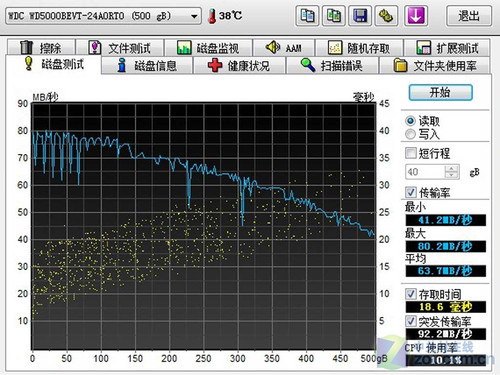The image size is (500, 375).
Task: Open the 健康状况 health tab
Action: (x=239, y=65)
